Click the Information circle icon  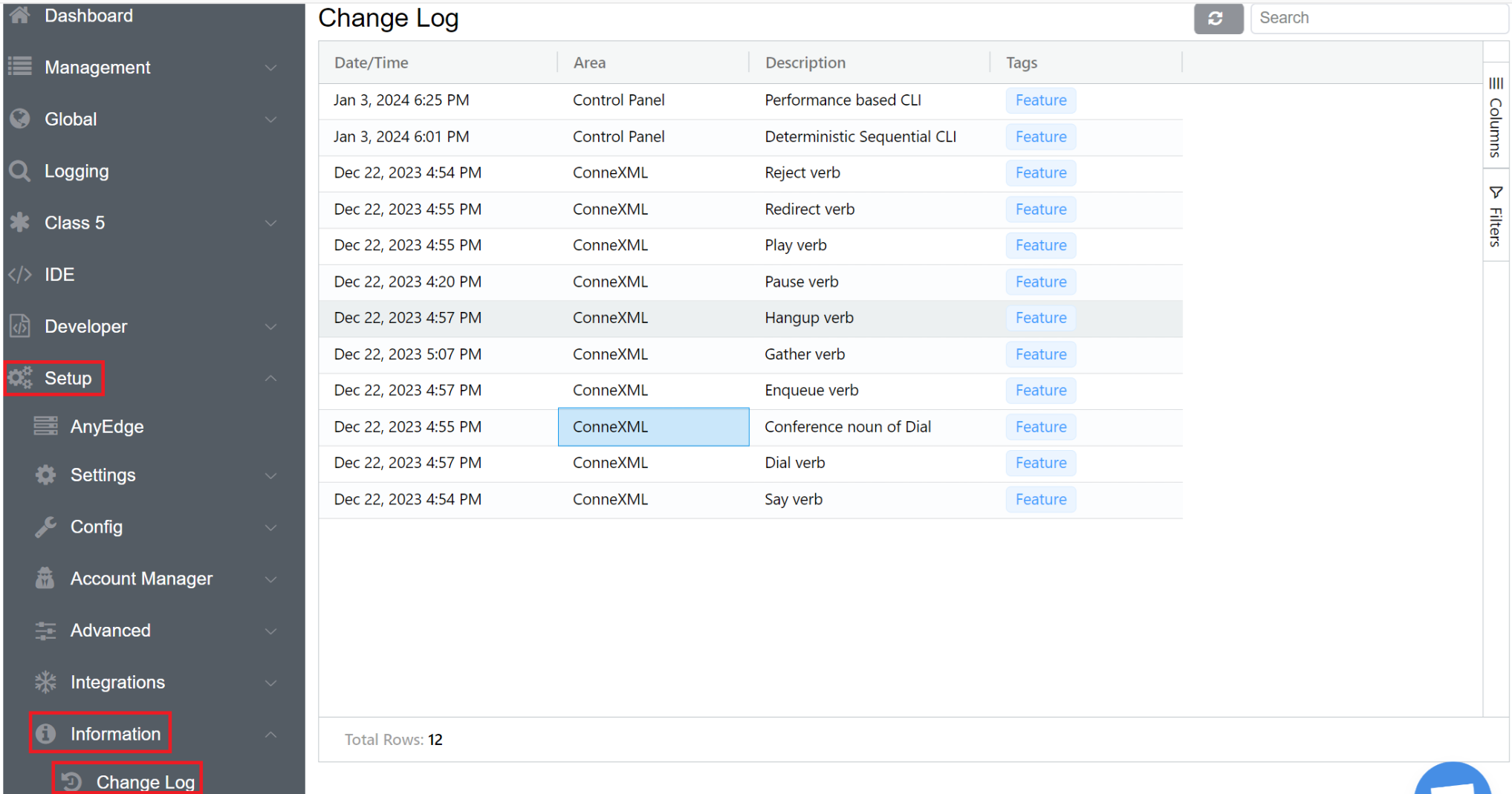[x=45, y=734]
